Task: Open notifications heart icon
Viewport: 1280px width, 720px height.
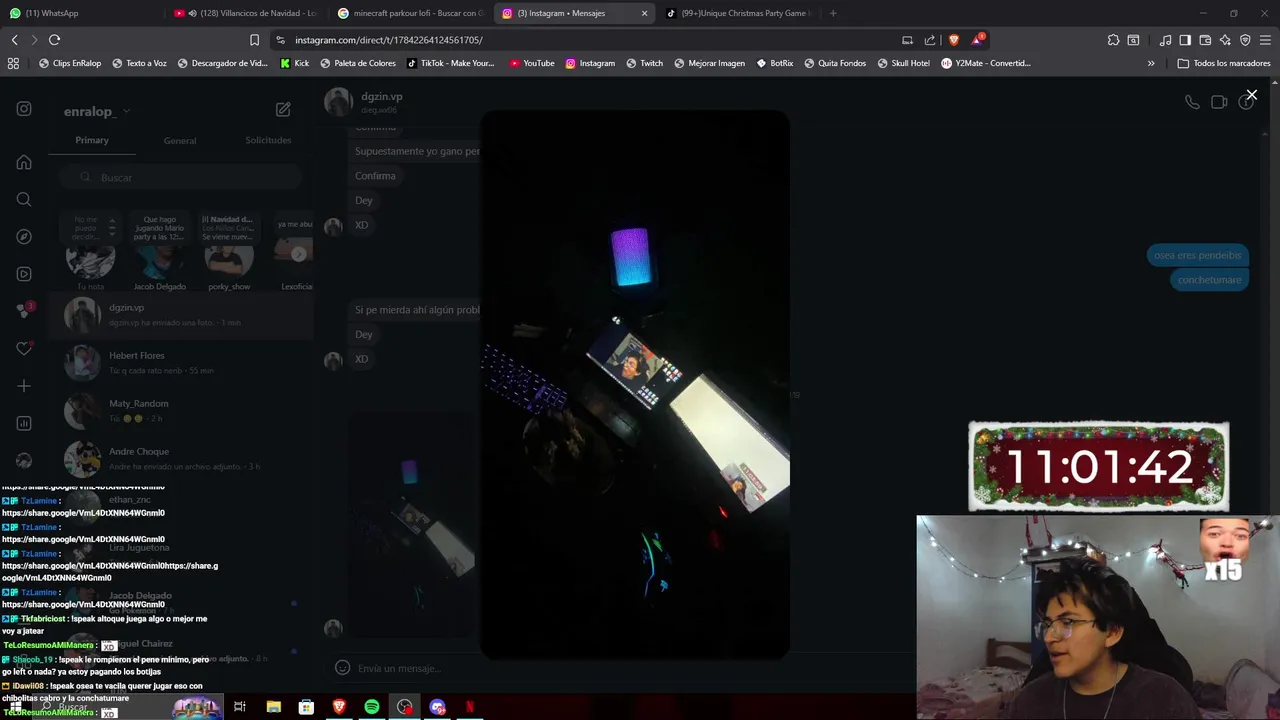Action: click(x=24, y=348)
